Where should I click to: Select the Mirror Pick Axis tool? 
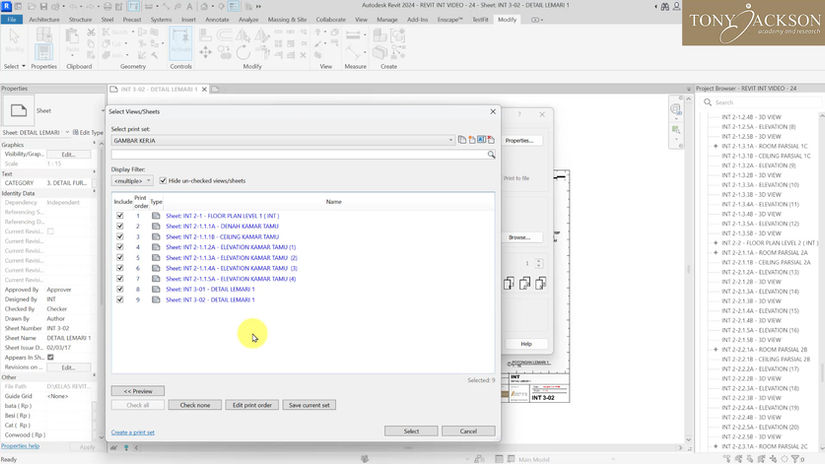pyautogui.click(x=243, y=35)
